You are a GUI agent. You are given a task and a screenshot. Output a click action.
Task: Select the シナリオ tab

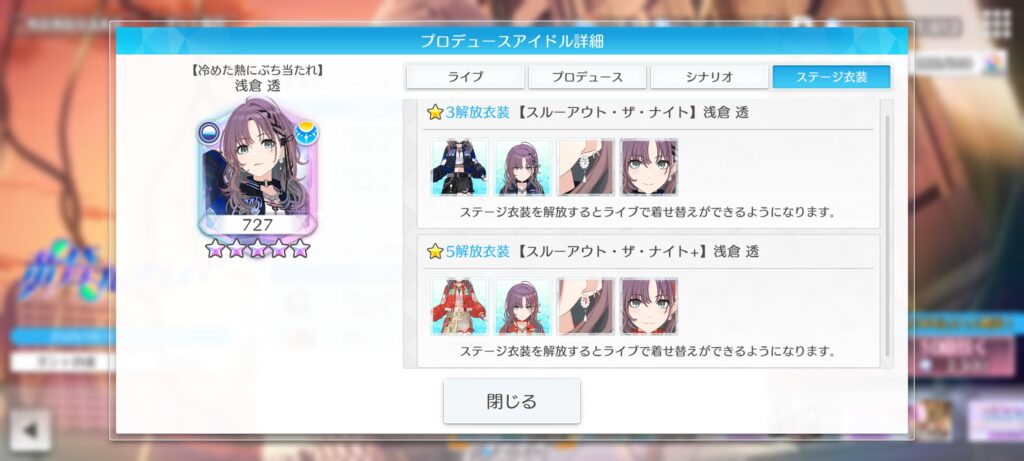[x=709, y=77]
